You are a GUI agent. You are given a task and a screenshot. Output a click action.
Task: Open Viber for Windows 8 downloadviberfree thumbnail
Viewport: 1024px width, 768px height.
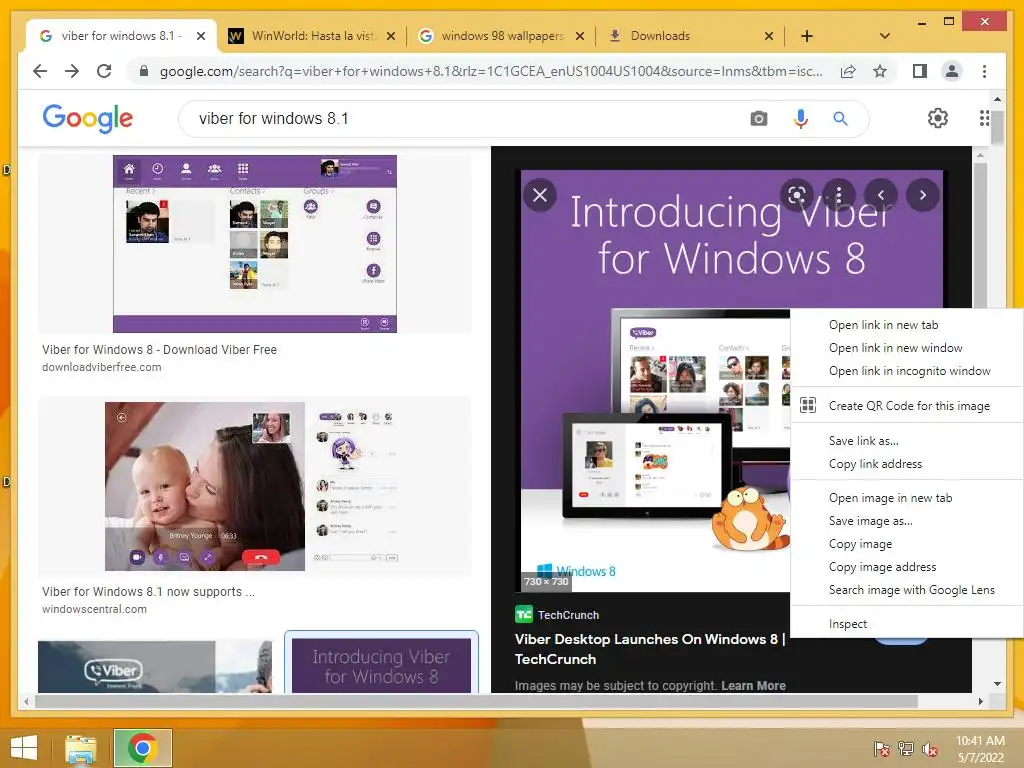pos(255,244)
